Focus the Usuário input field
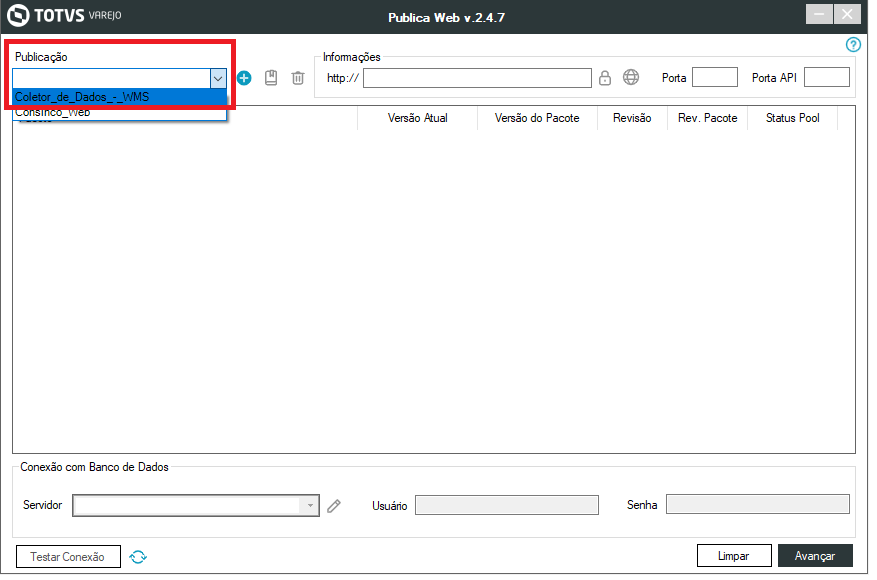 point(507,505)
